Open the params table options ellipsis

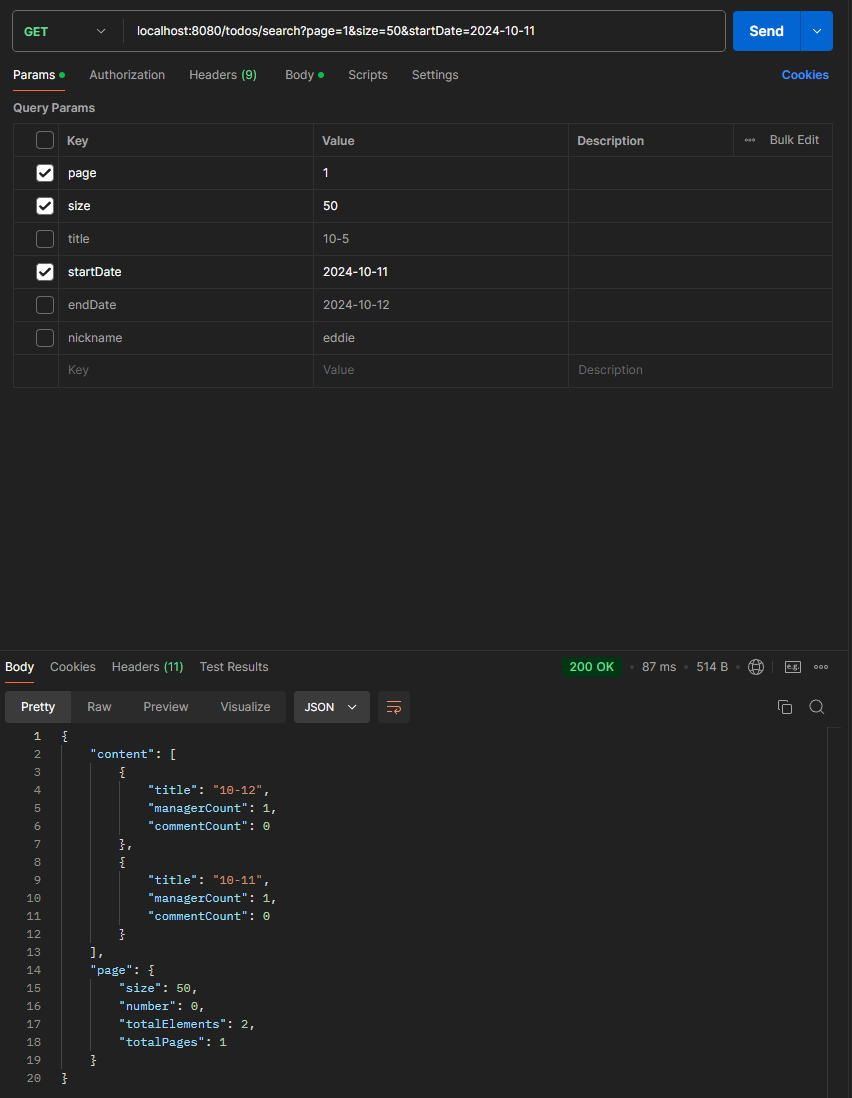[x=750, y=140]
